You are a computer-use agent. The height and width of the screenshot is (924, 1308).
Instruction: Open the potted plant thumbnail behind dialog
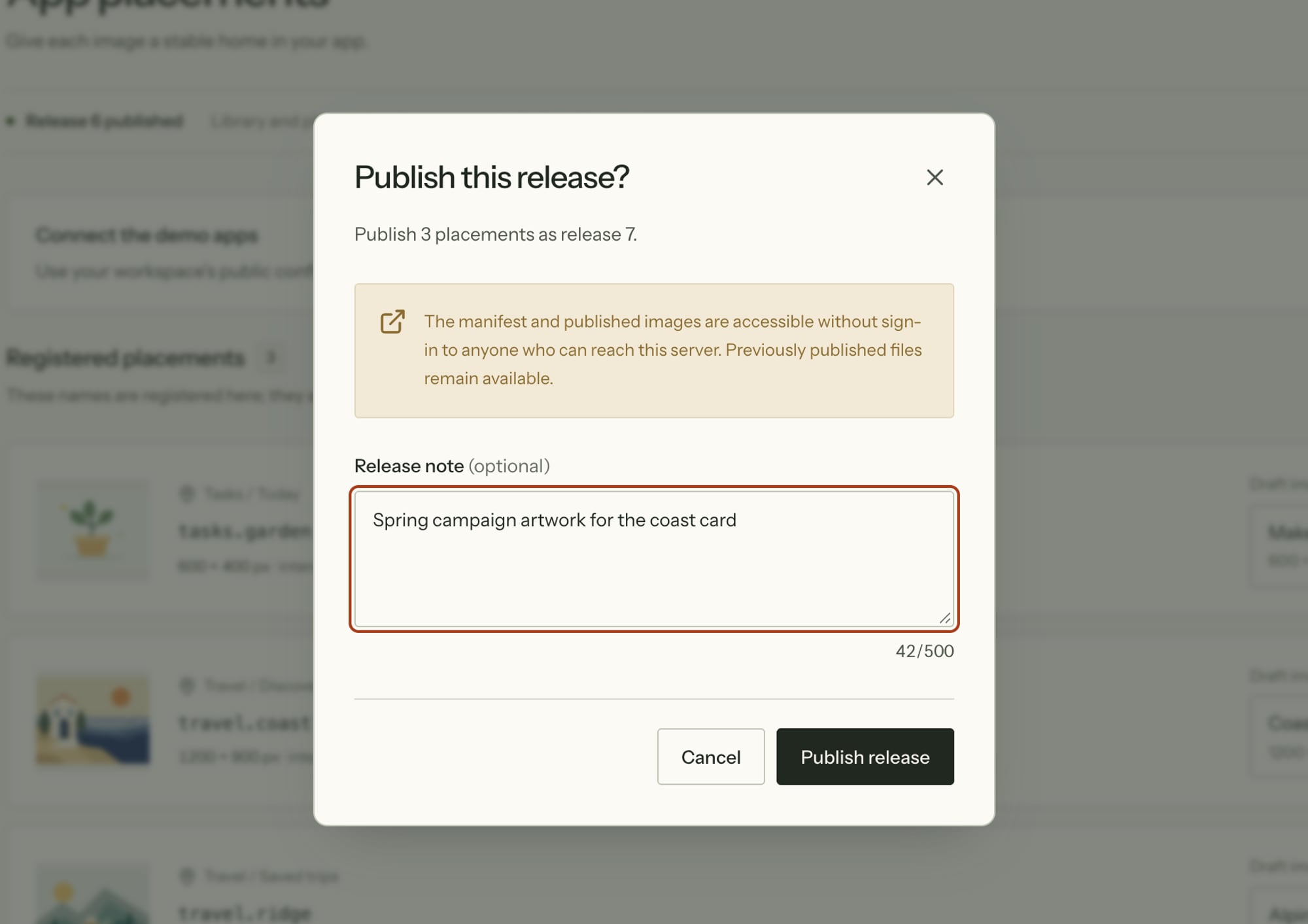(x=92, y=529)
